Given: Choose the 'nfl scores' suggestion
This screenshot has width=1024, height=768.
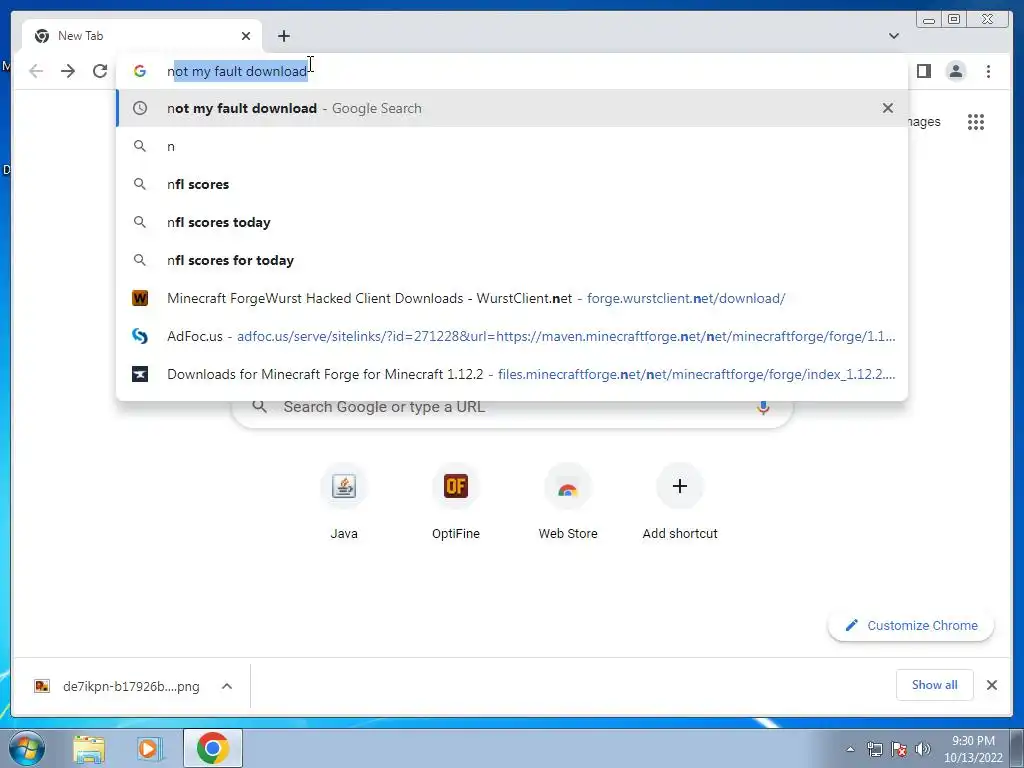Looking at the screenshot, I should (512, 184).
